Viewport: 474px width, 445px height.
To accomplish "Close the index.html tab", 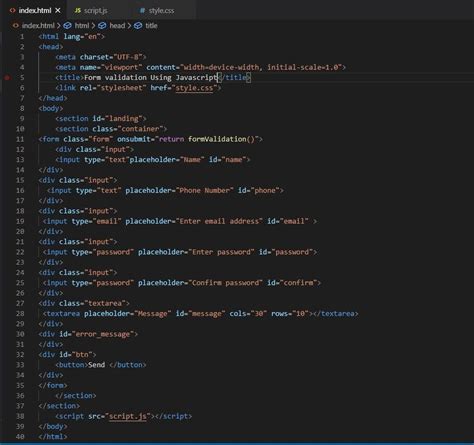I will [x=58, y=11].
